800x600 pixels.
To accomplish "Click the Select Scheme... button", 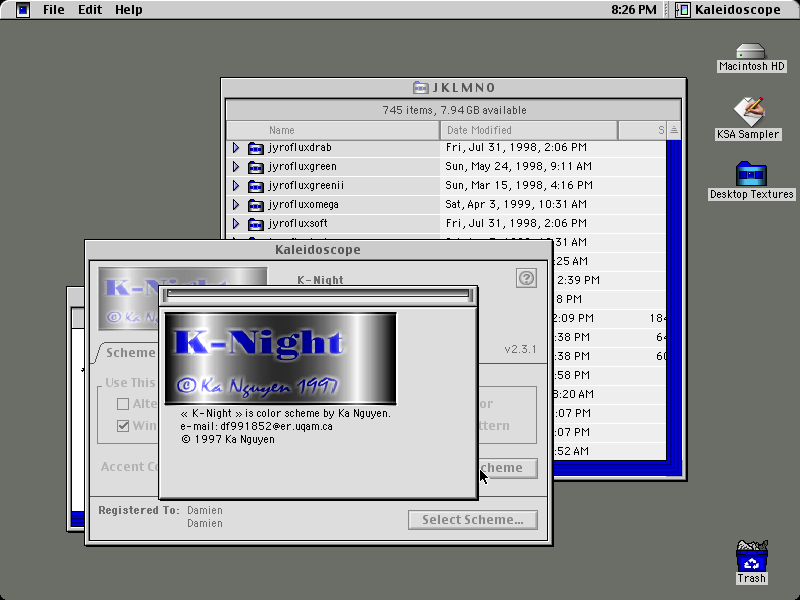I will tap(472, 520).
